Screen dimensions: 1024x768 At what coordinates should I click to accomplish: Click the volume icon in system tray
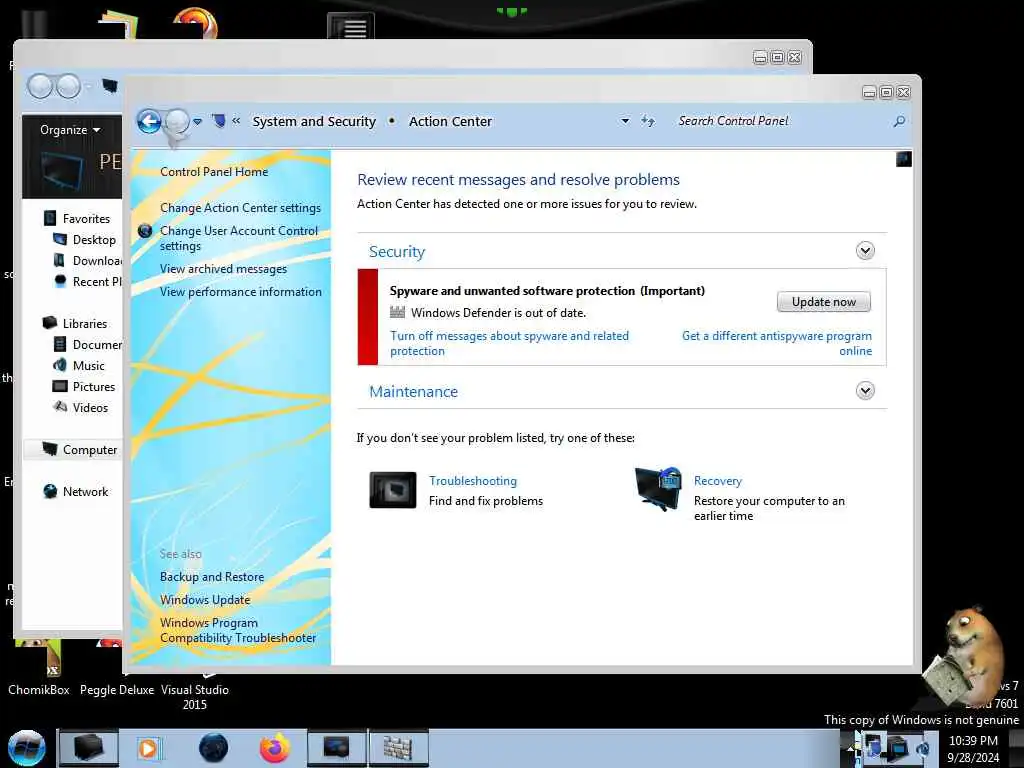[x=923, y=748]
